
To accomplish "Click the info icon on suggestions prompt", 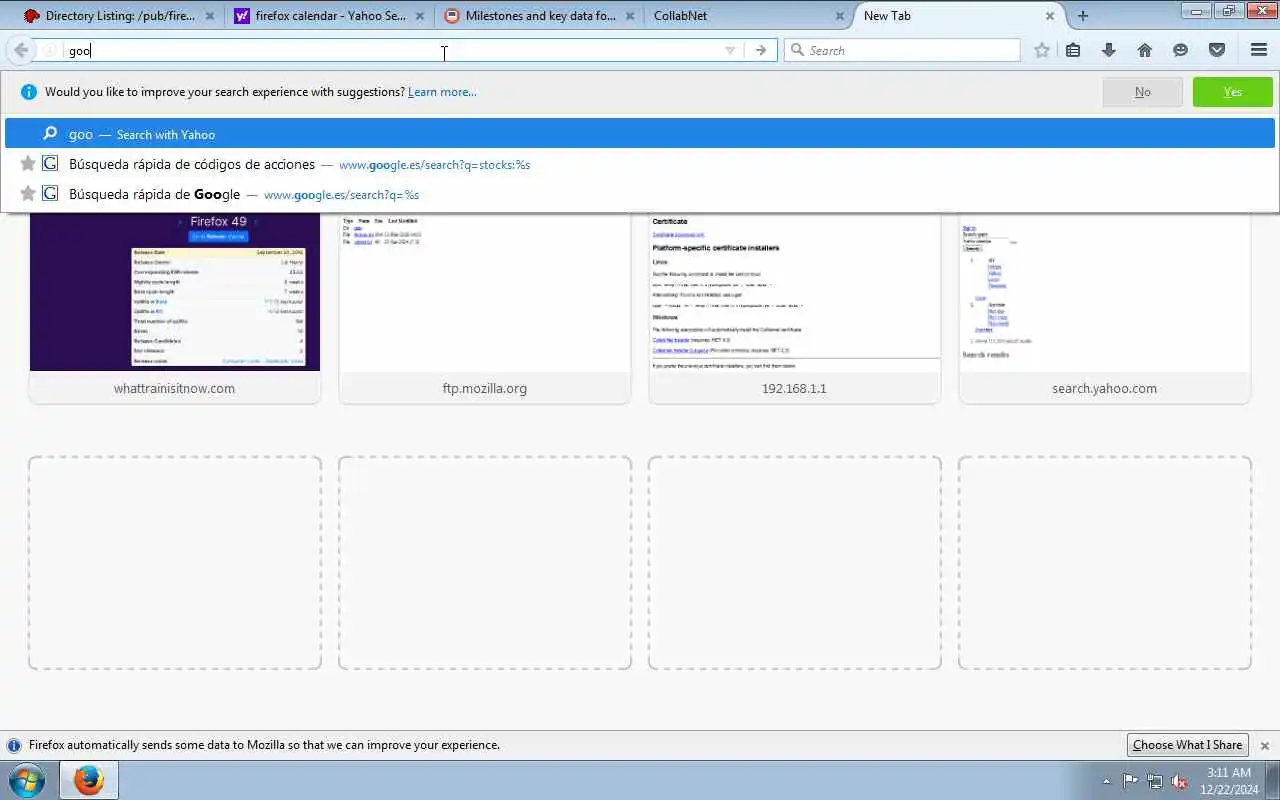I will pyautogui.click(x=28, y=92).
